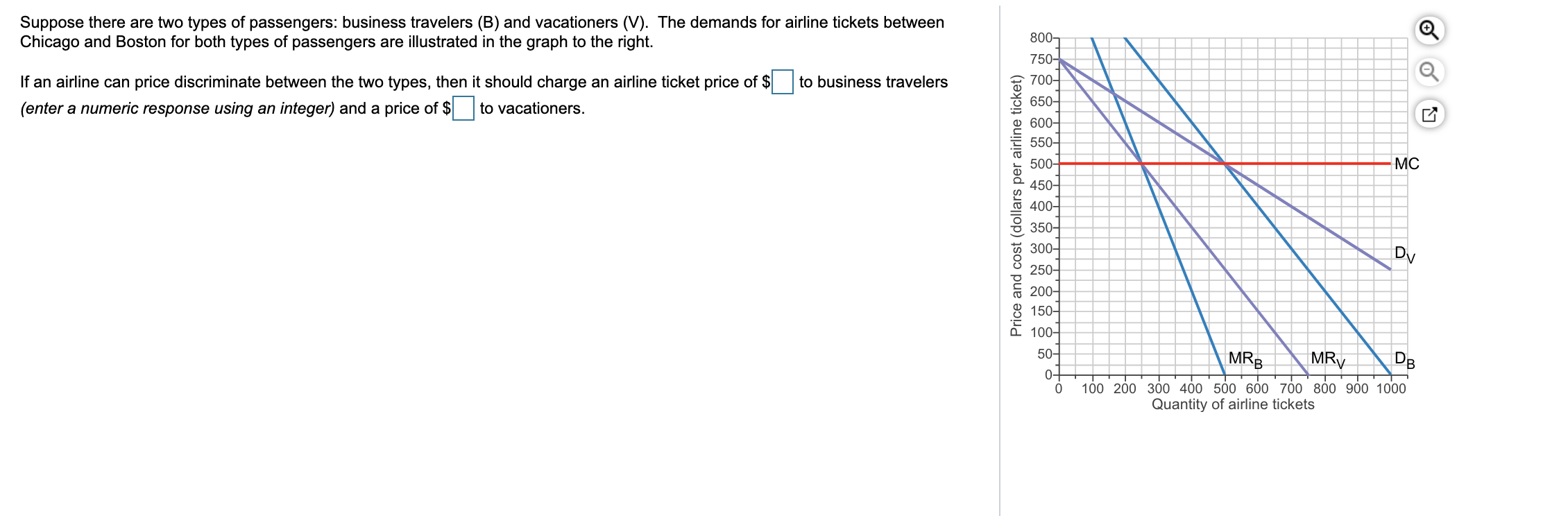Viewport: 1568px width, 516px height.
Task: Click the vacationer price answer box
Action: pyautogui.click(x=462, y=109)
